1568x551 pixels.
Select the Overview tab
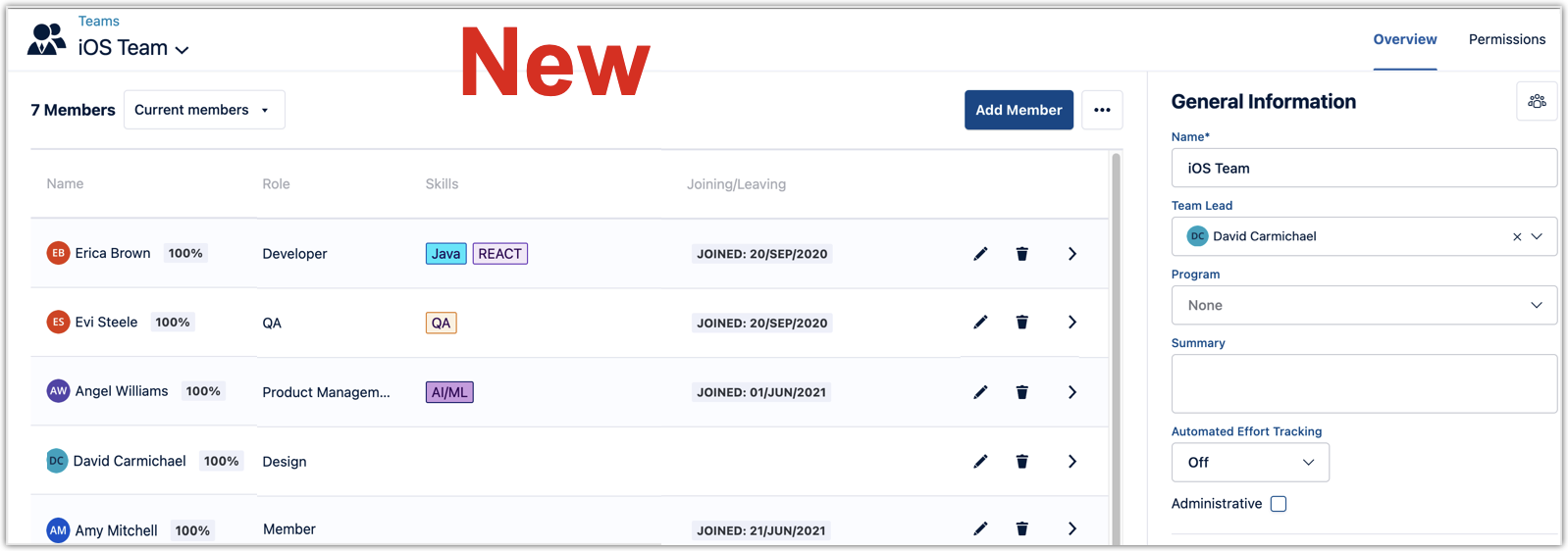[x=1404, y=39]
